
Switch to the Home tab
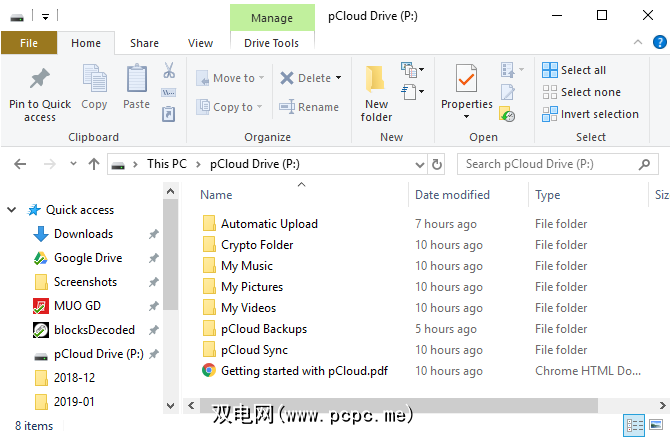click(x=86, y=43)
